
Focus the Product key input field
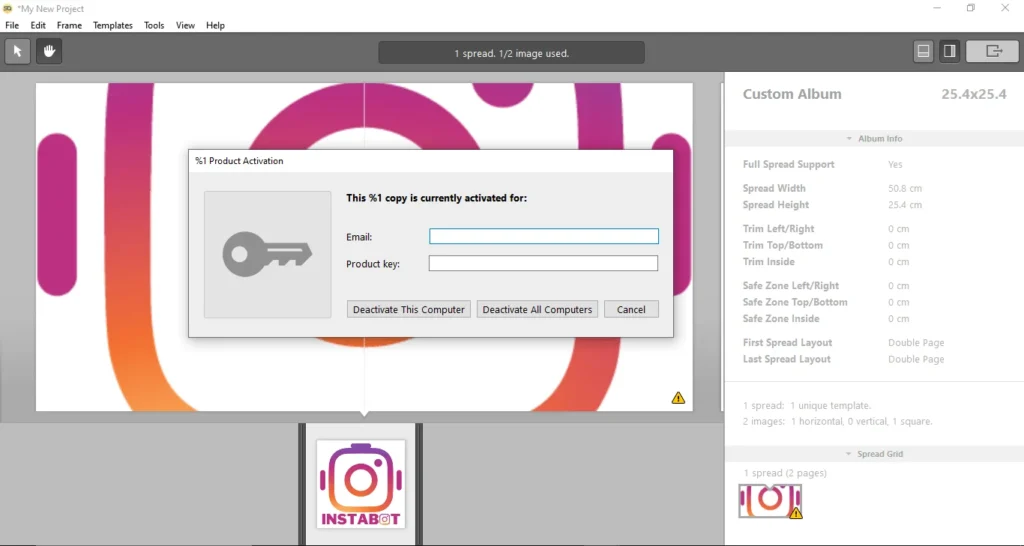pos(543,263)
